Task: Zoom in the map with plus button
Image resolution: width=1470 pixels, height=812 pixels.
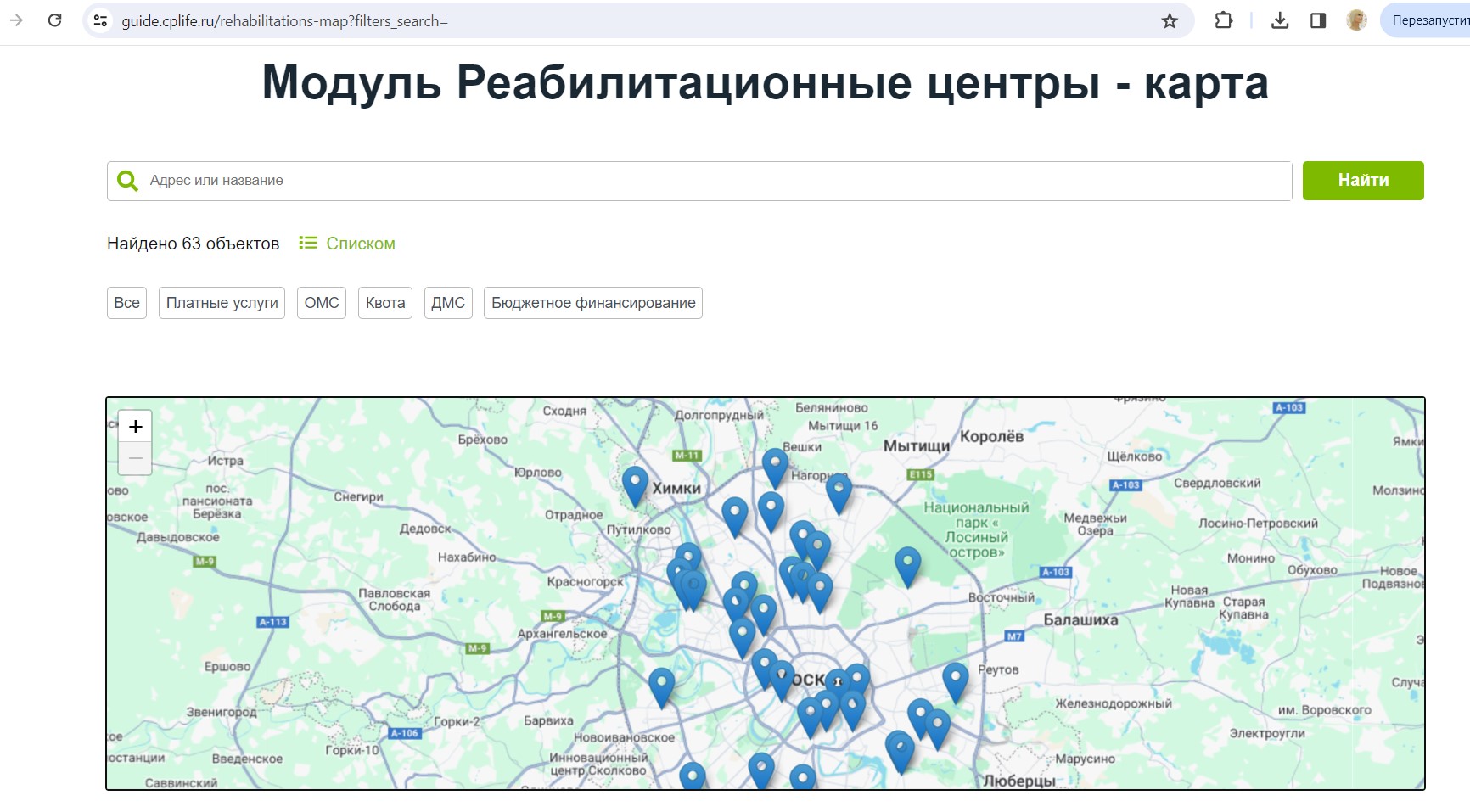Action: [x=136, y=426]
